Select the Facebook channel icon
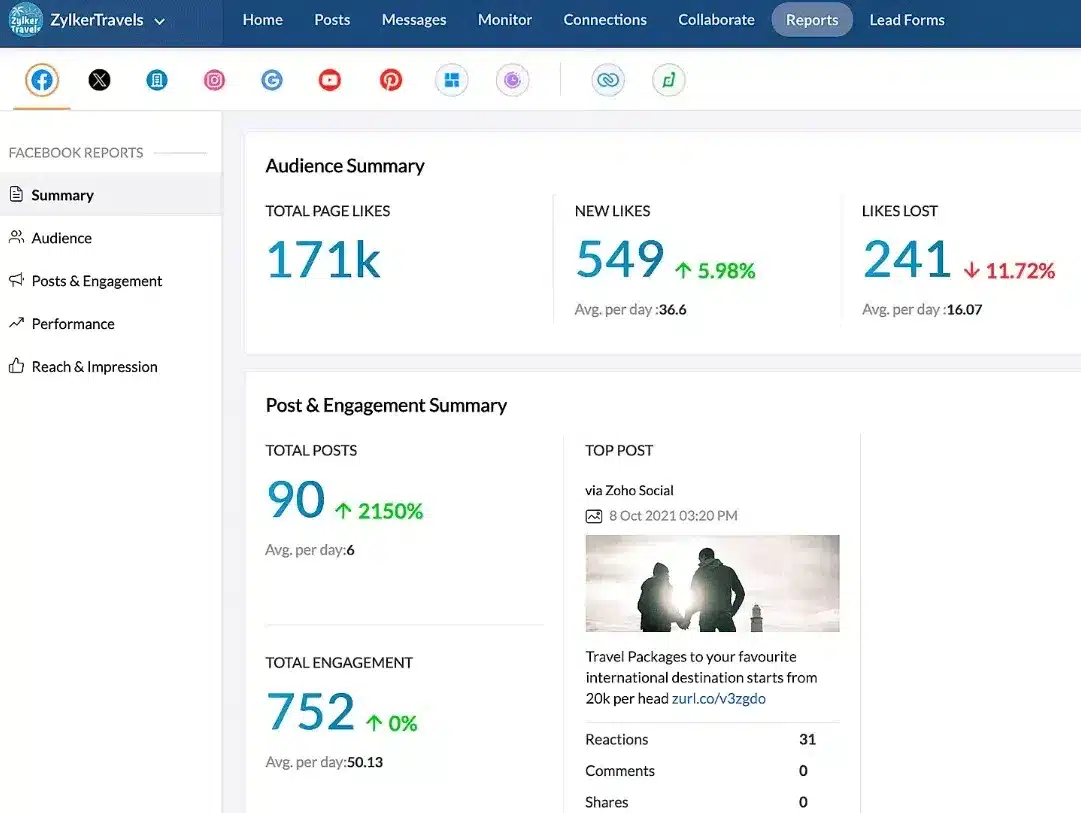 pos(41,80)
